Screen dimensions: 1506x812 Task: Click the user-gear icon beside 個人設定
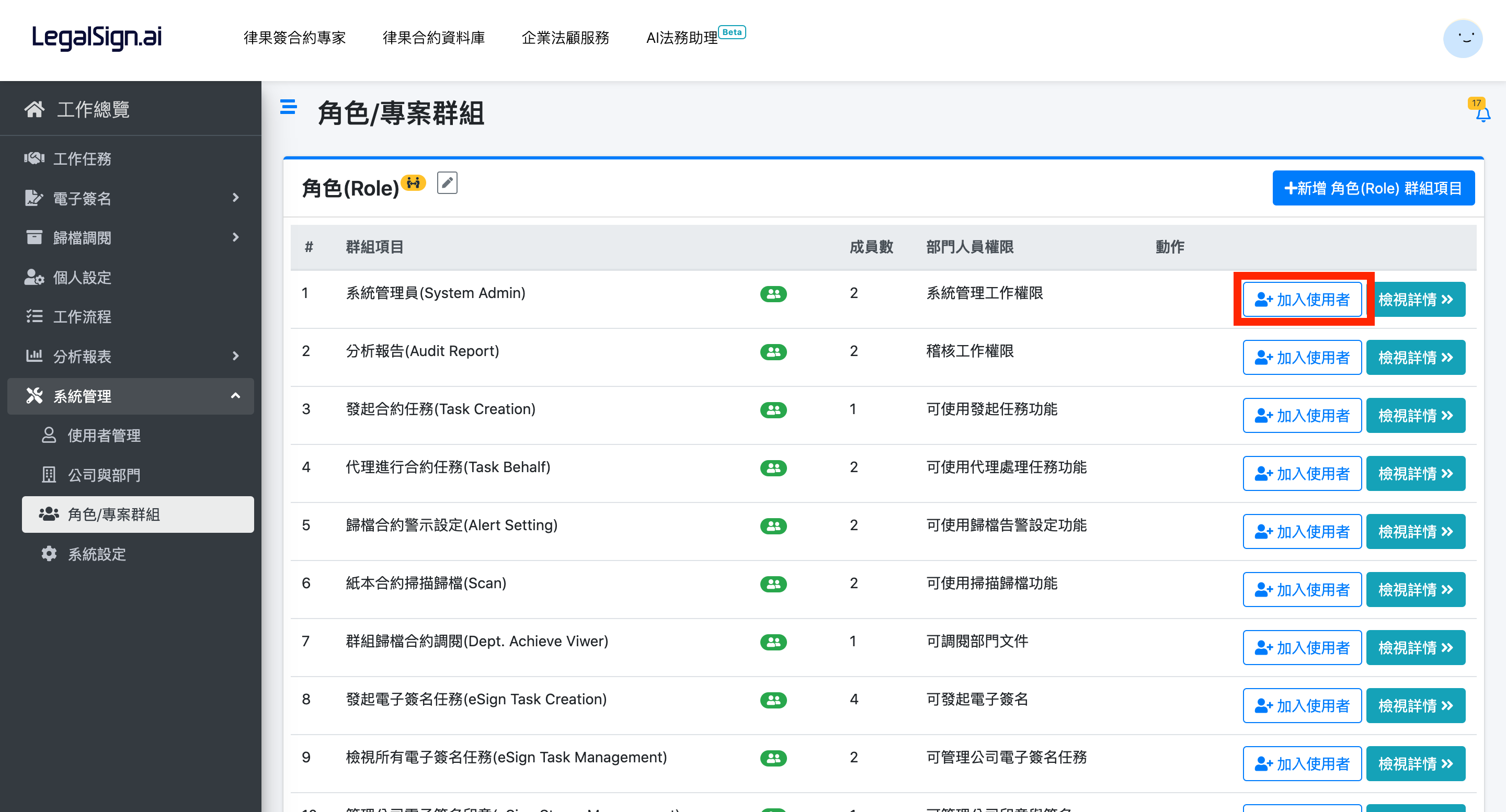click(34, 277)
